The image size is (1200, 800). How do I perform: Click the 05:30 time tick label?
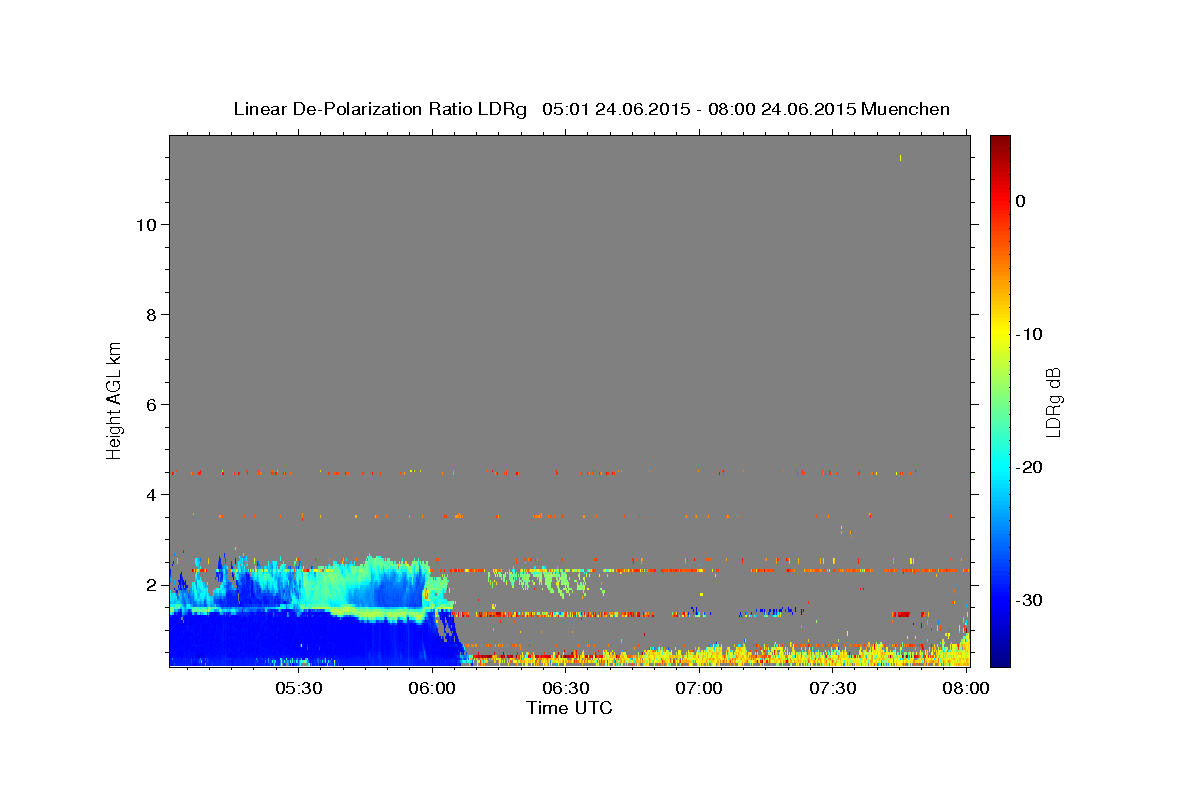(298, 688)
